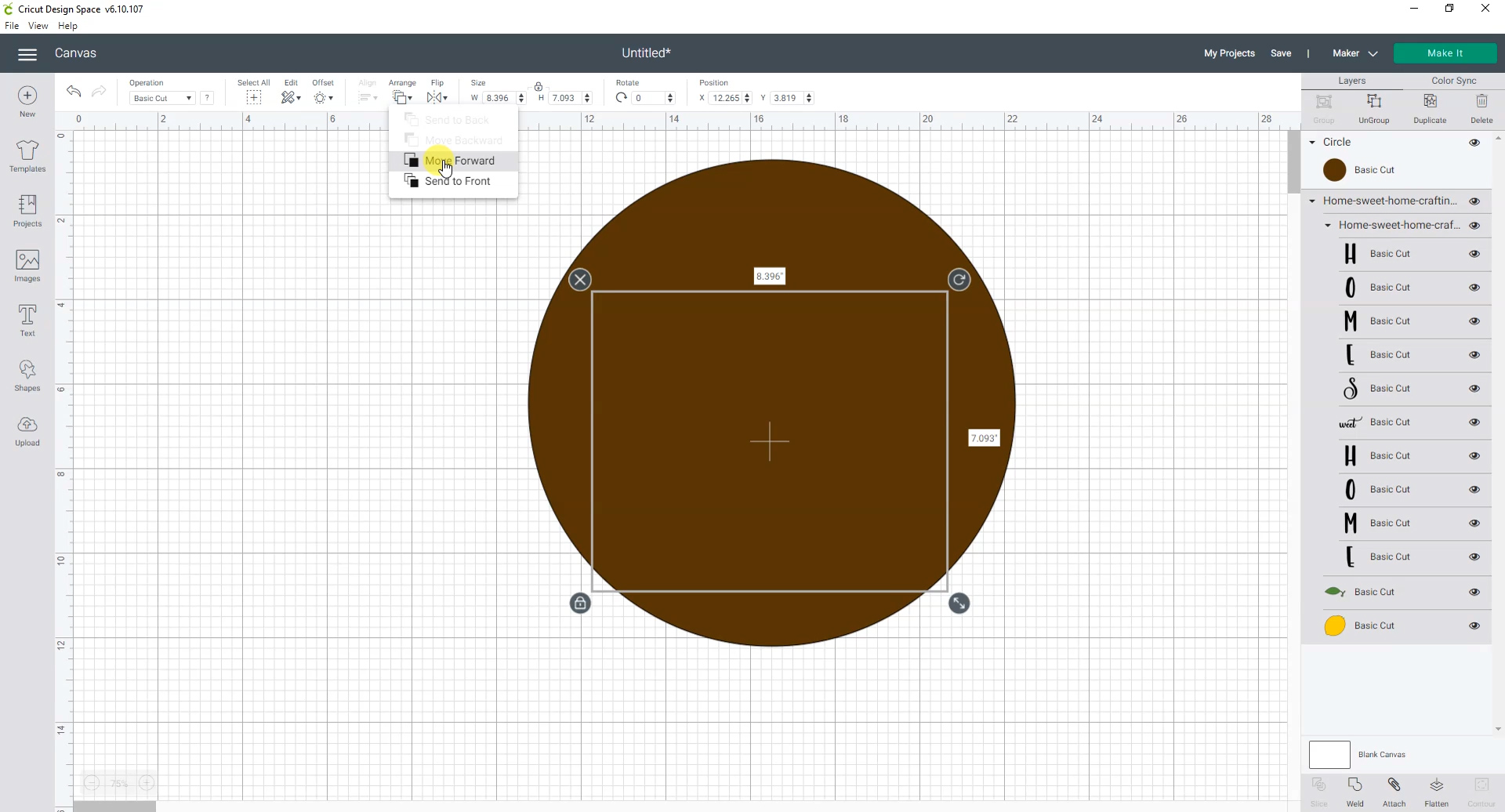Open the File menu
This screenshot has width=1505, height=812.
click(x=12, y=26)
